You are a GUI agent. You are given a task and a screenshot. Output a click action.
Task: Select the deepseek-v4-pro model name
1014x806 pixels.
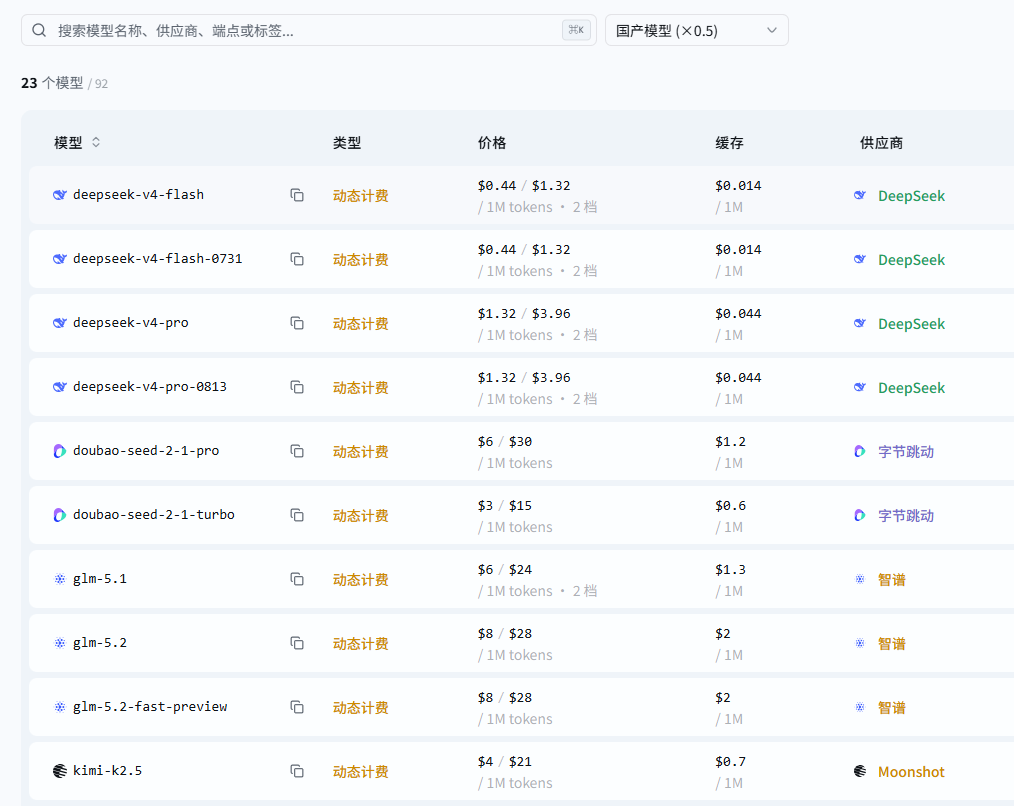(131, 323)
